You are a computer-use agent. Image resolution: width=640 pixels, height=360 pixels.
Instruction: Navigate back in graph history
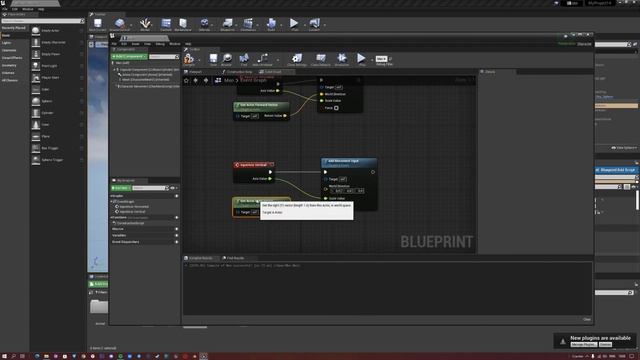click(x=196, y=80)
